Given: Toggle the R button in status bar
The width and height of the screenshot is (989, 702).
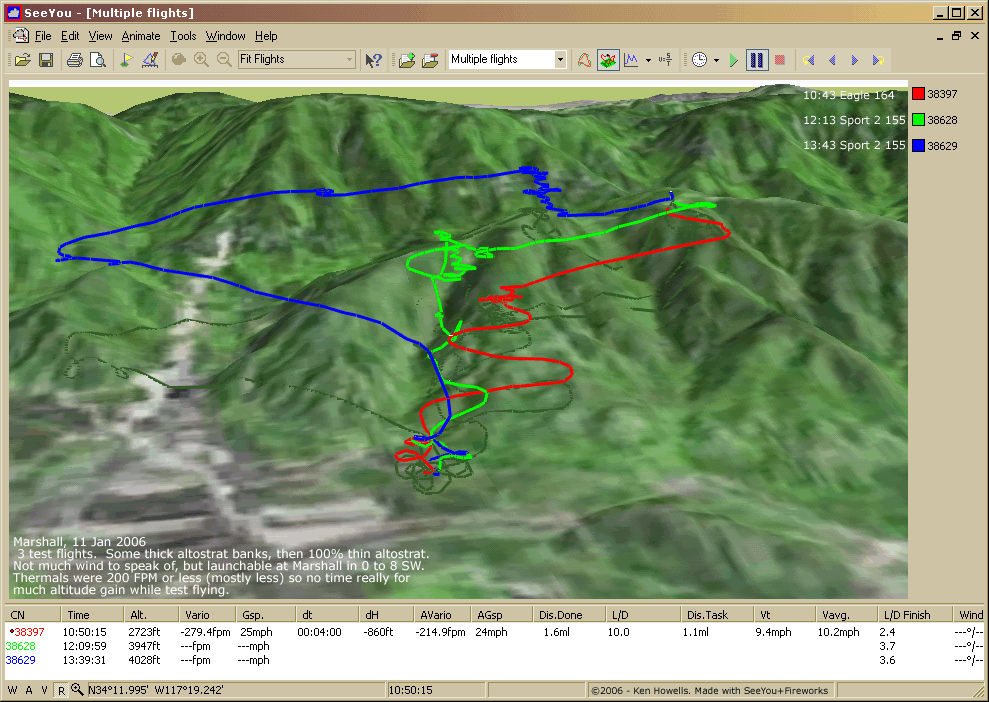Looking at the screenshot, I should 61,690.
